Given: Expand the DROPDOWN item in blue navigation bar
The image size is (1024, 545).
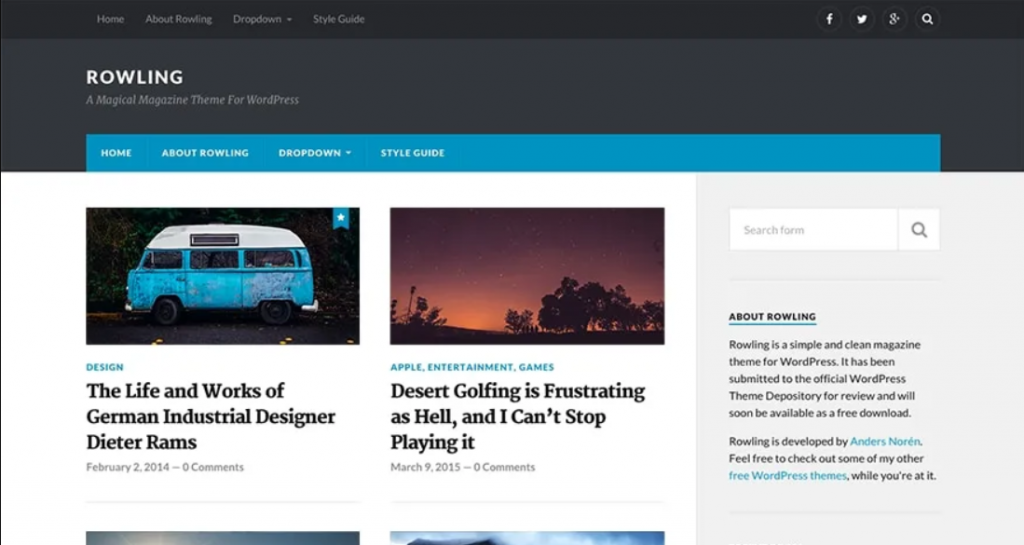Looking at the screenshot, I should pyautogui.click(x=314, y=153).
